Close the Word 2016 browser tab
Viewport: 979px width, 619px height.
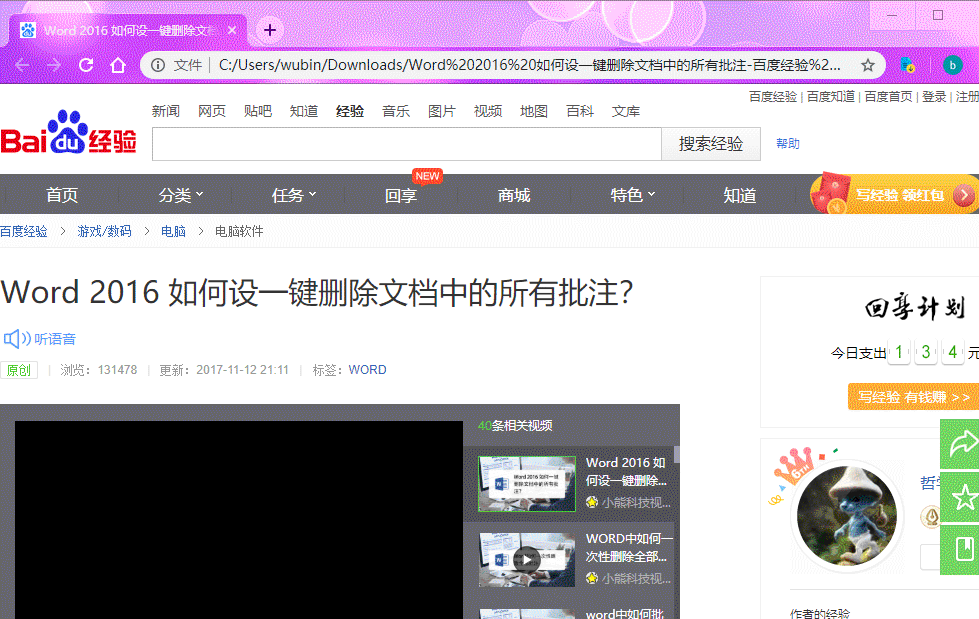pos(232,30)
